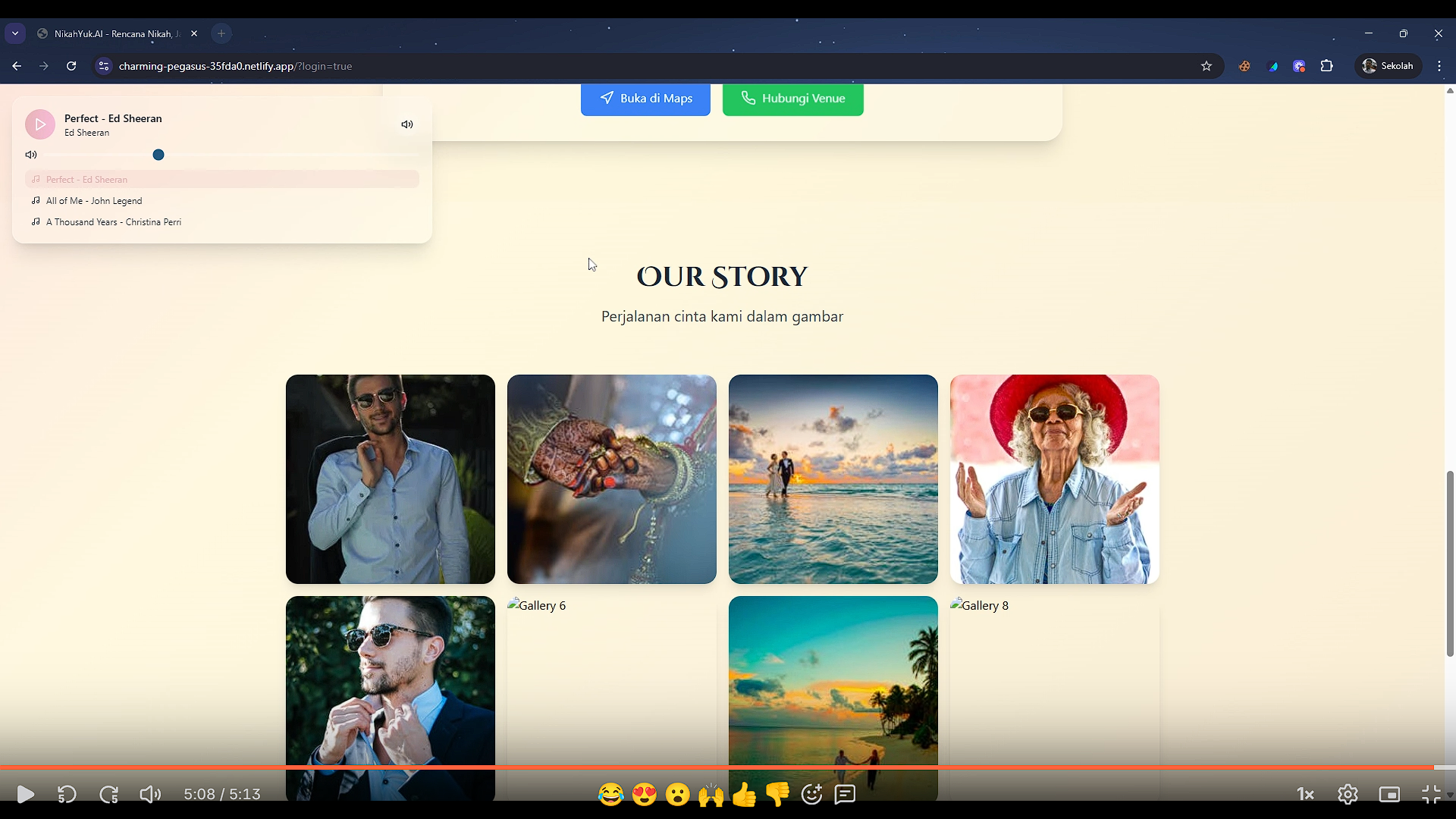Click the Hubungi Venue button

[x=792, y=99]
